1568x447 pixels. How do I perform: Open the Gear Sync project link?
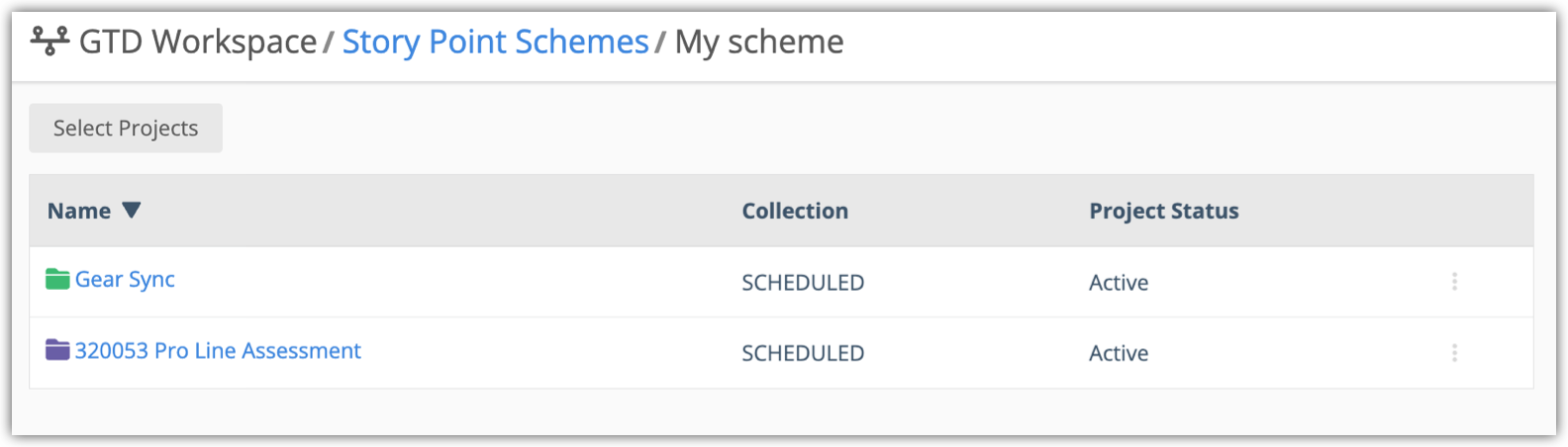pyautogui.click(x=125, y=280)
